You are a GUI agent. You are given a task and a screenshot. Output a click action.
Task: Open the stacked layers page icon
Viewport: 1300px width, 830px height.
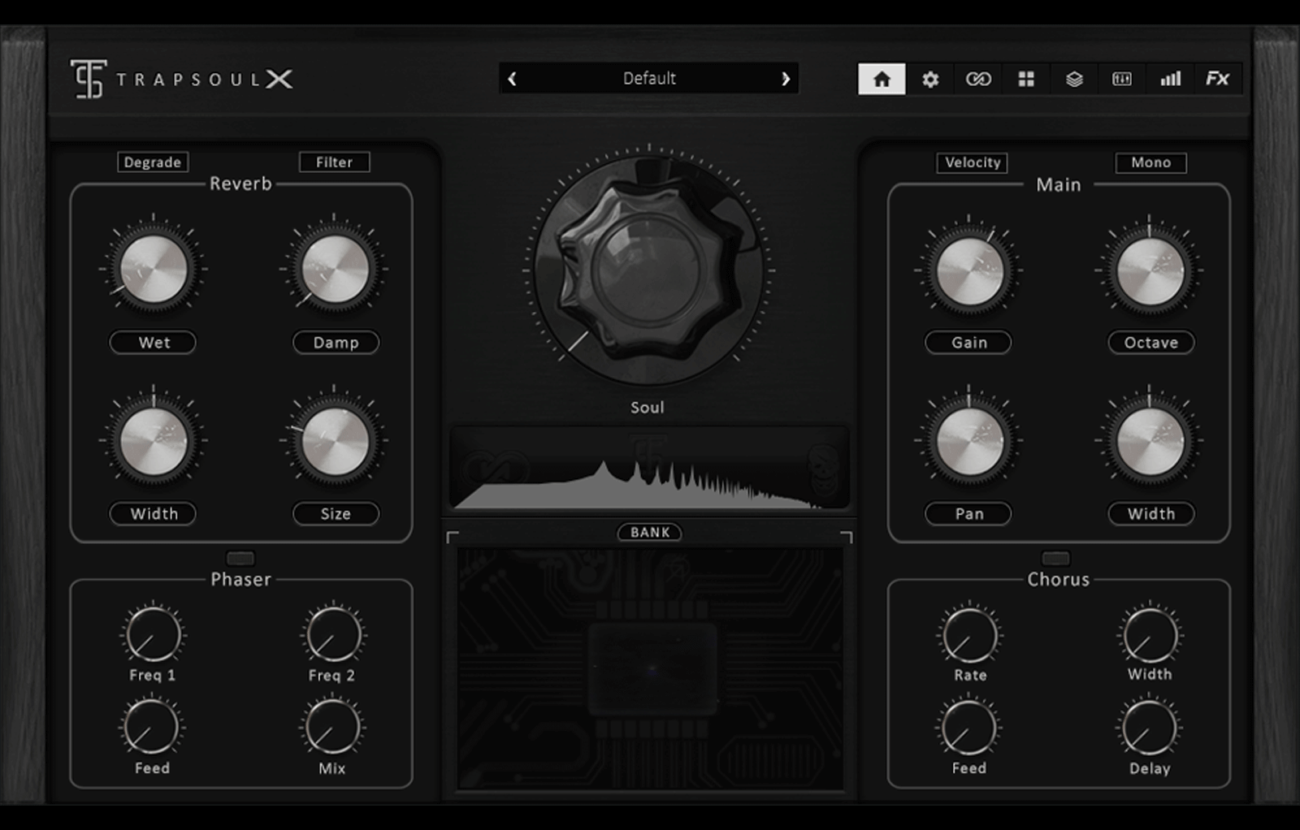1074,79
